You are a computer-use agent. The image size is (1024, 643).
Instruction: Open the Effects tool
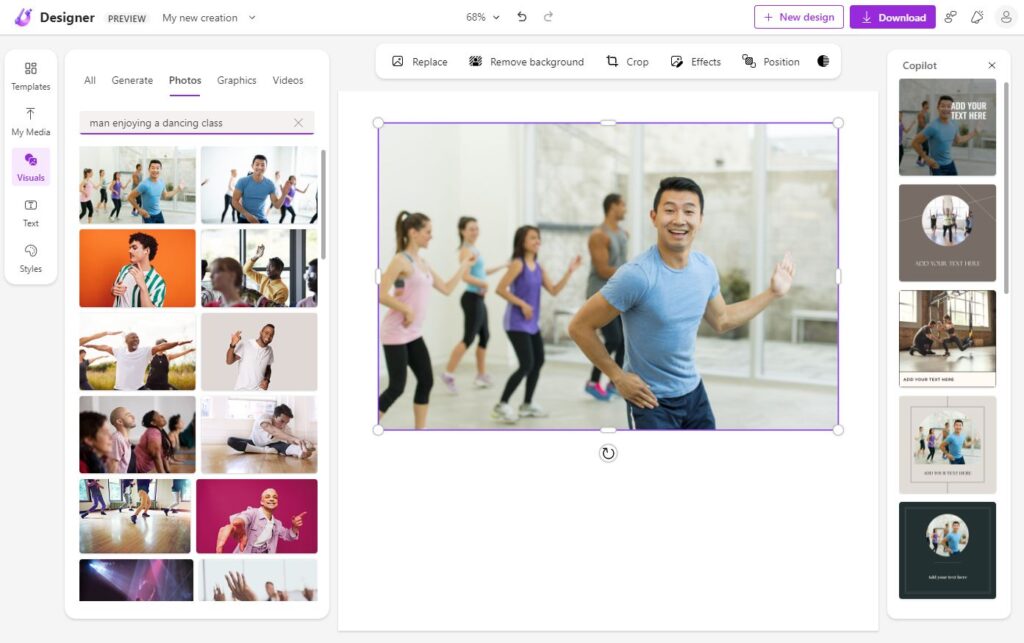pos(695,61)
